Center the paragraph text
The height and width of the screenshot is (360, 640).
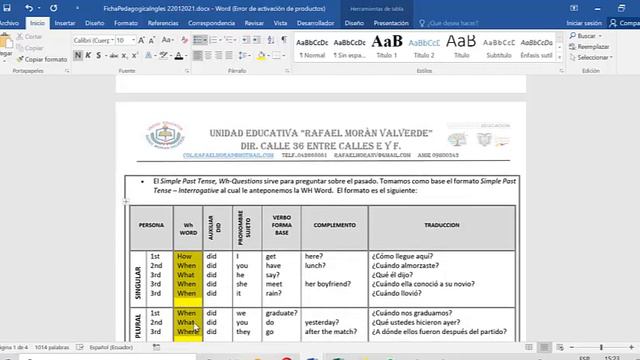tap(208, 55)
